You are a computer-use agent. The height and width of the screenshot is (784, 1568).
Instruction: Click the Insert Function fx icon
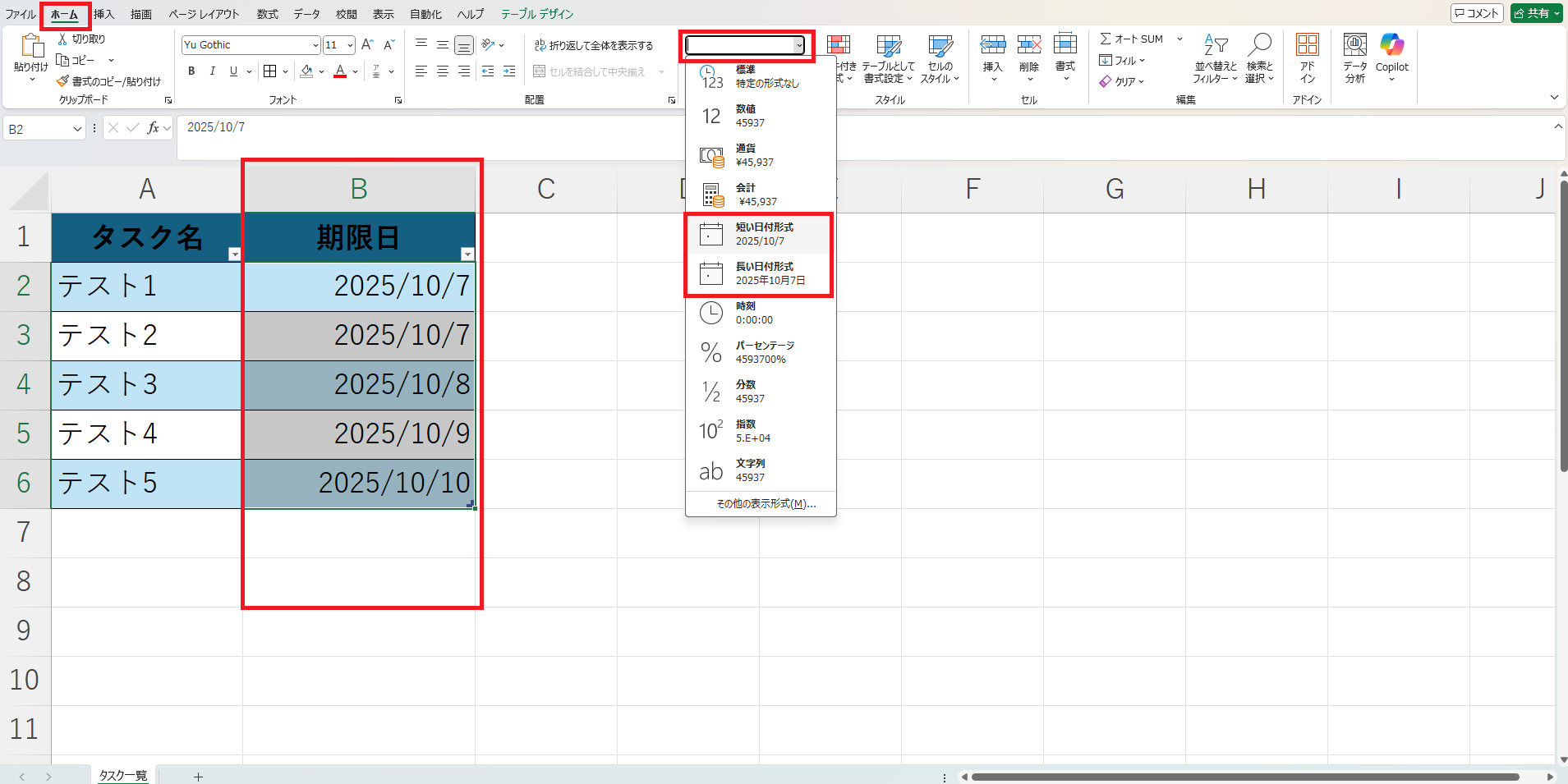(153, 128)
